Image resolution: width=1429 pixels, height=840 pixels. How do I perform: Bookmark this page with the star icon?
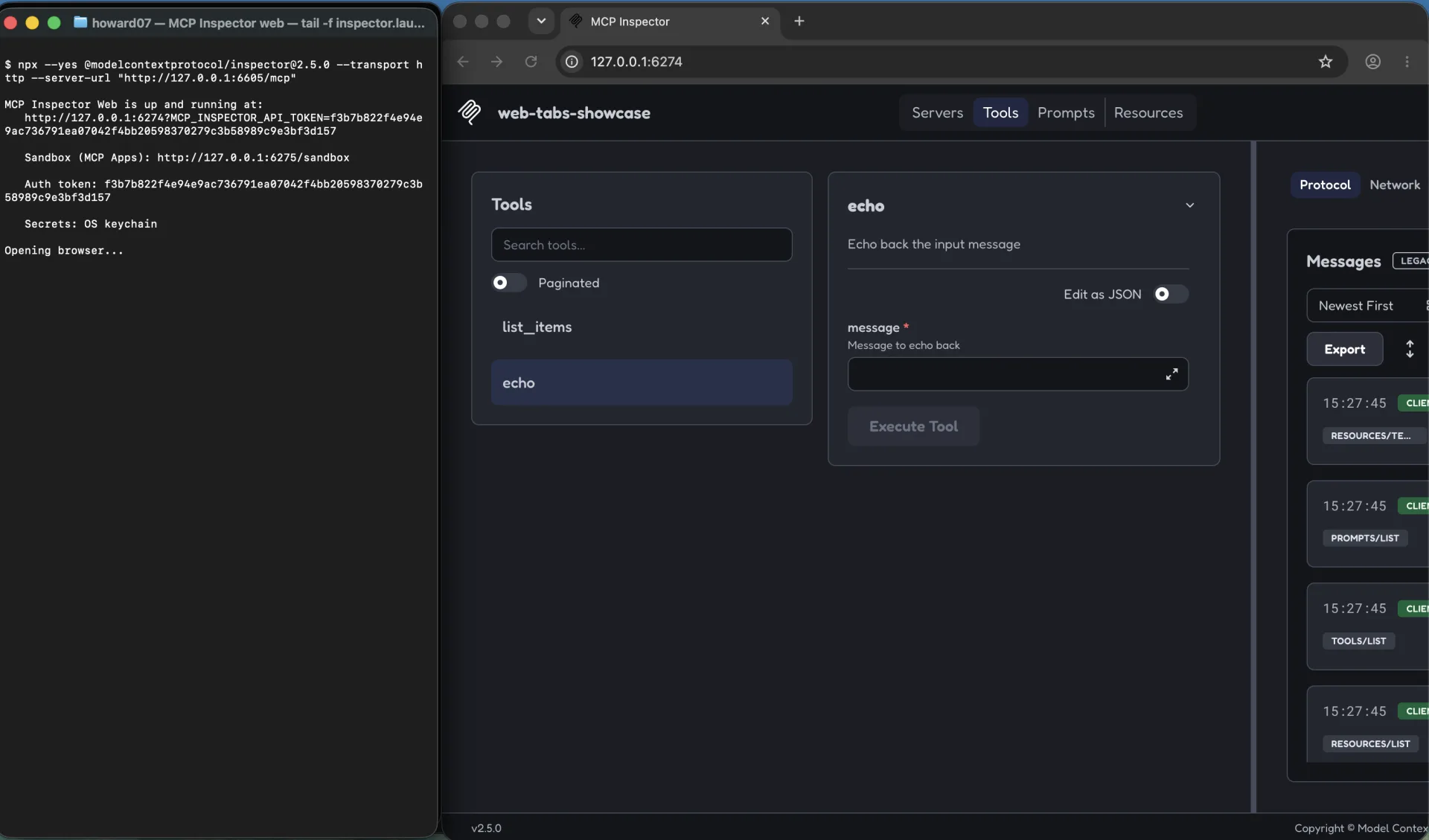pos(1326,62)
